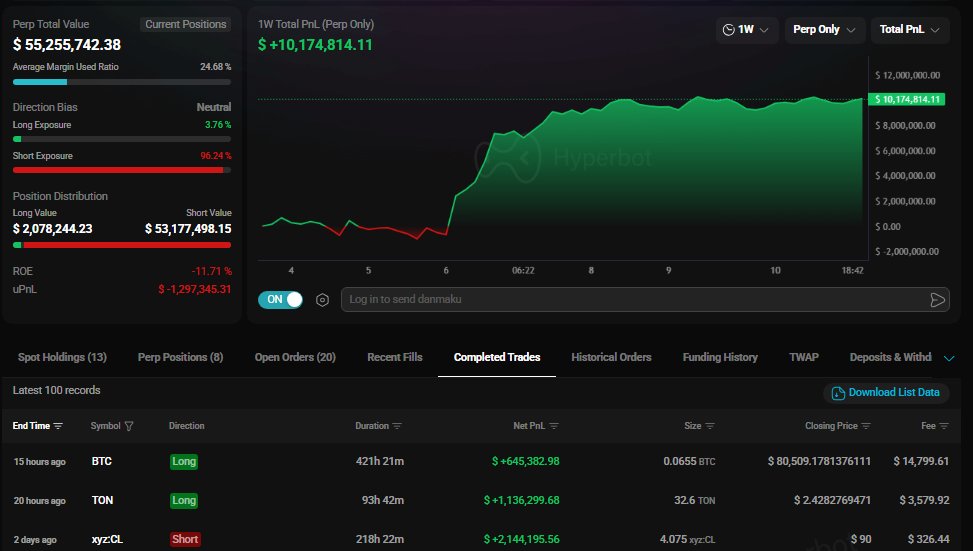Click closing price $80,509.1781376111

[819, 462]
